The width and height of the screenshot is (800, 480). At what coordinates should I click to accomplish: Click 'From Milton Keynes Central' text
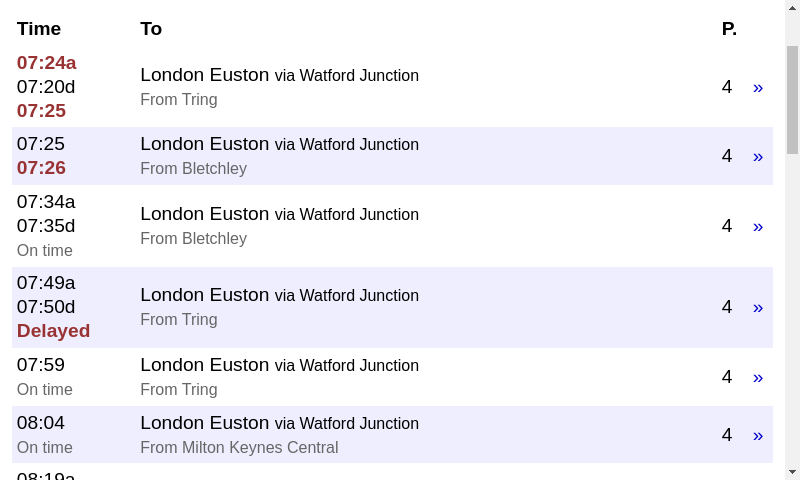click(239, 447)
